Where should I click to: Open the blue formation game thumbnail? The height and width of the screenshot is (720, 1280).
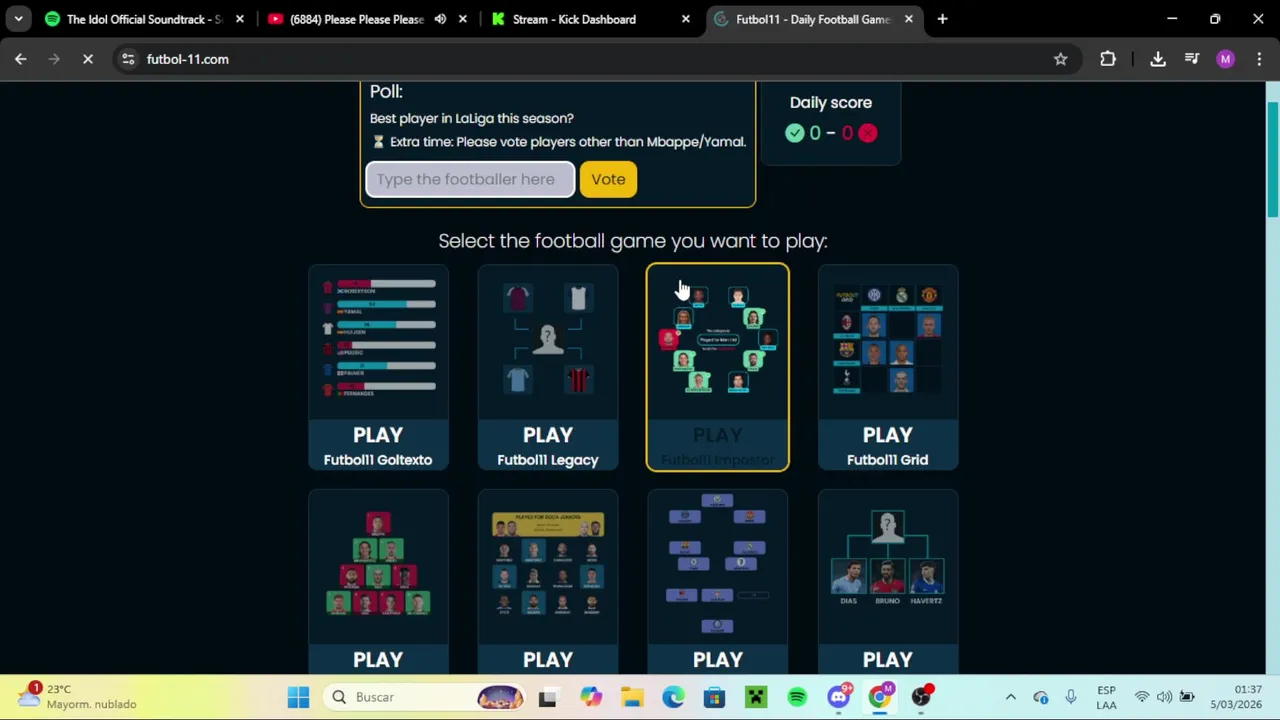[718, 565]
